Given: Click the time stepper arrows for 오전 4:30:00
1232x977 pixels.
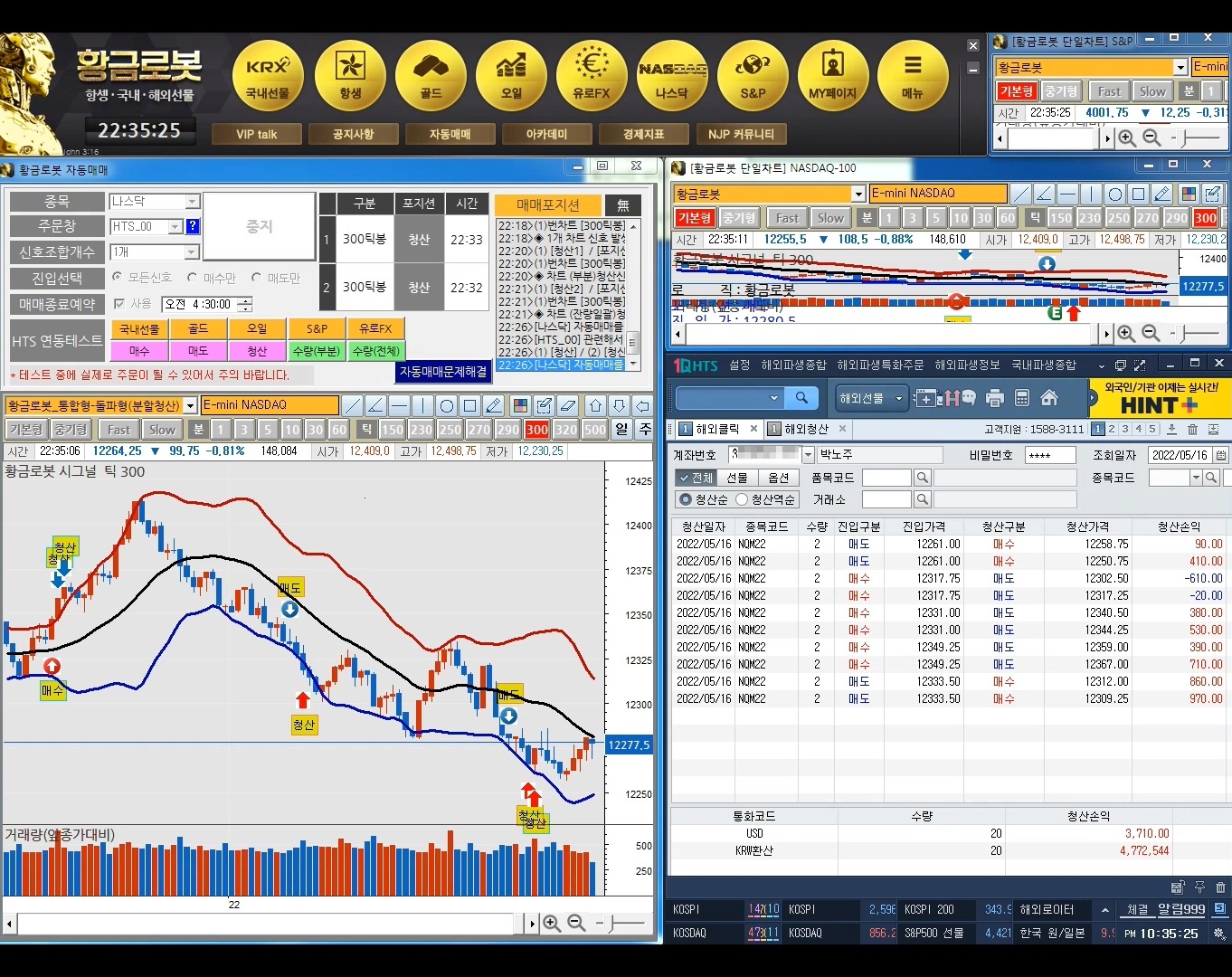Looking at the screenshot, I should pos(245,304).
